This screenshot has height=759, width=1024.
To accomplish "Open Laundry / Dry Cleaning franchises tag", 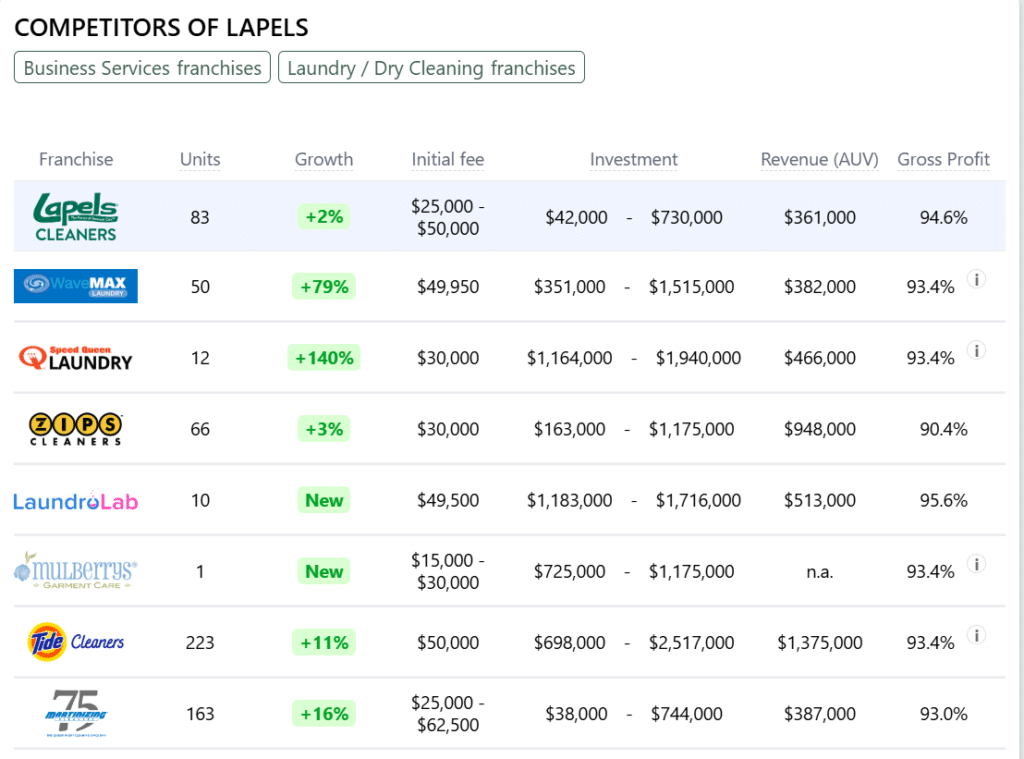I will (431, 67).
